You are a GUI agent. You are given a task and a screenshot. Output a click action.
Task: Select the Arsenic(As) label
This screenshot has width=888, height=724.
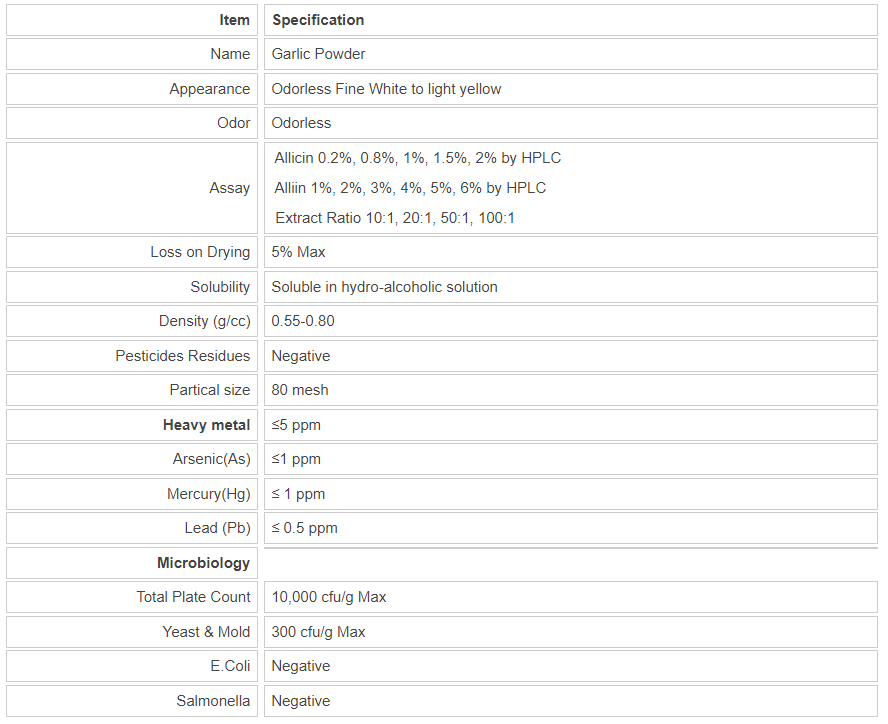(x=211, y=459)
